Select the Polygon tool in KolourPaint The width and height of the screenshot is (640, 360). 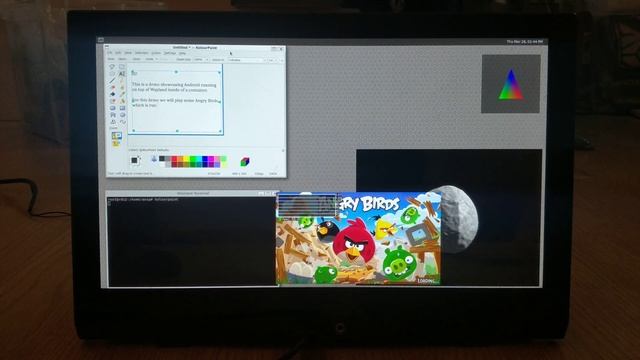(x=112, y=115)
